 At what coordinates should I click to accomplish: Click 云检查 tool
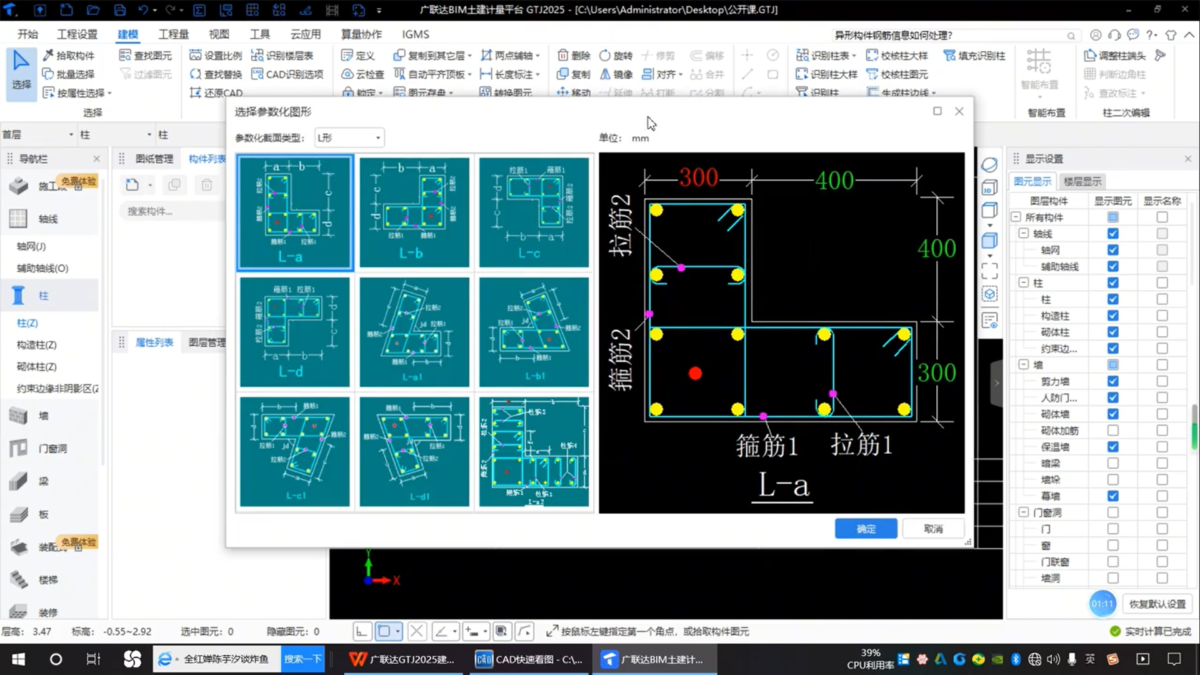coord(362,74)
